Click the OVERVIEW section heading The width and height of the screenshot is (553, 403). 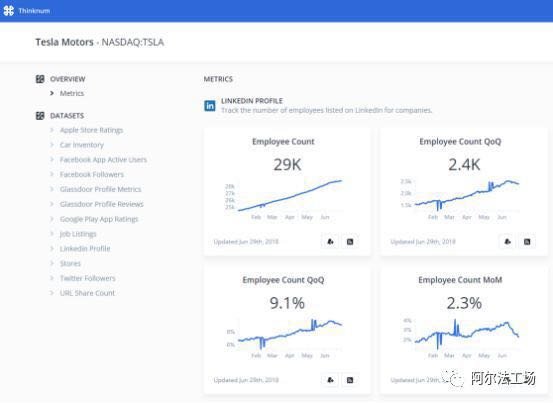[68, 79]
